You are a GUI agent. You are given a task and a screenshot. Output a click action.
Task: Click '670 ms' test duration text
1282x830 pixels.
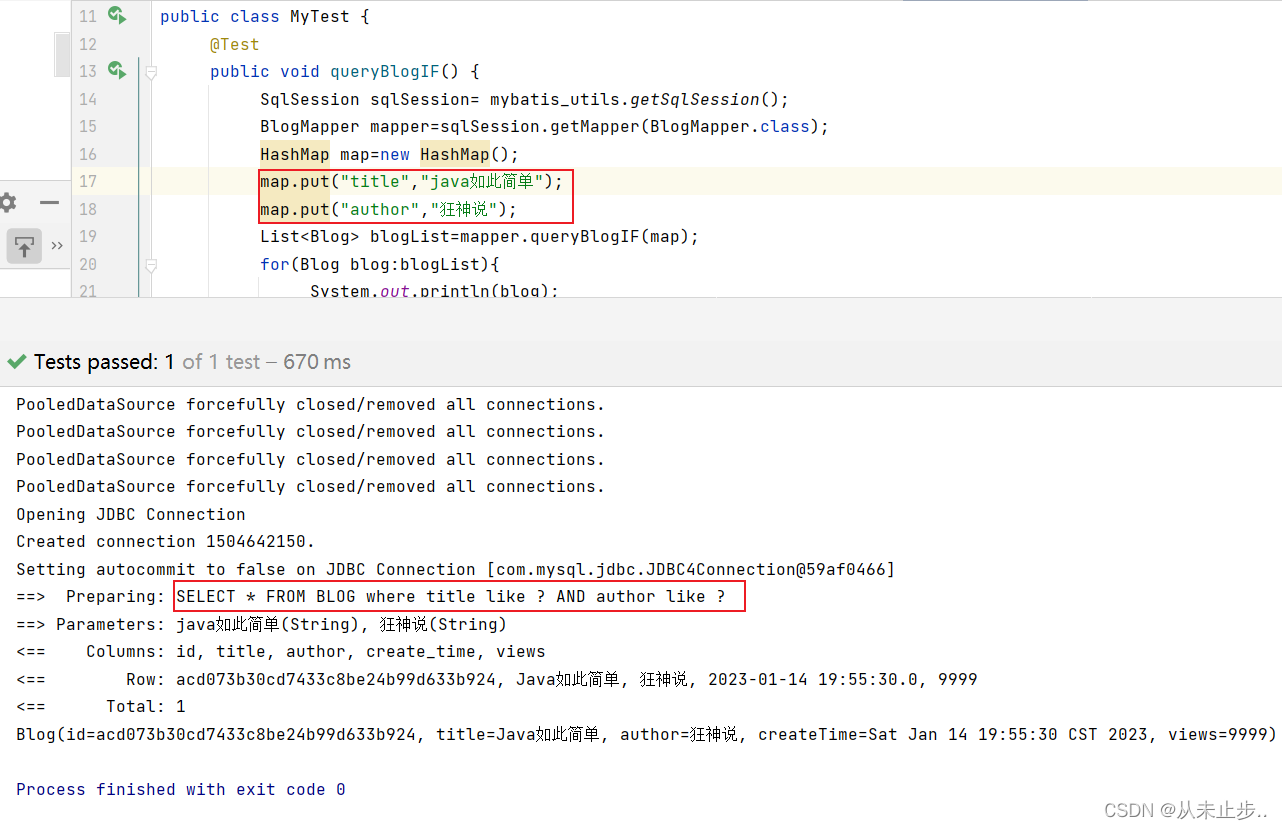point(317,362)
